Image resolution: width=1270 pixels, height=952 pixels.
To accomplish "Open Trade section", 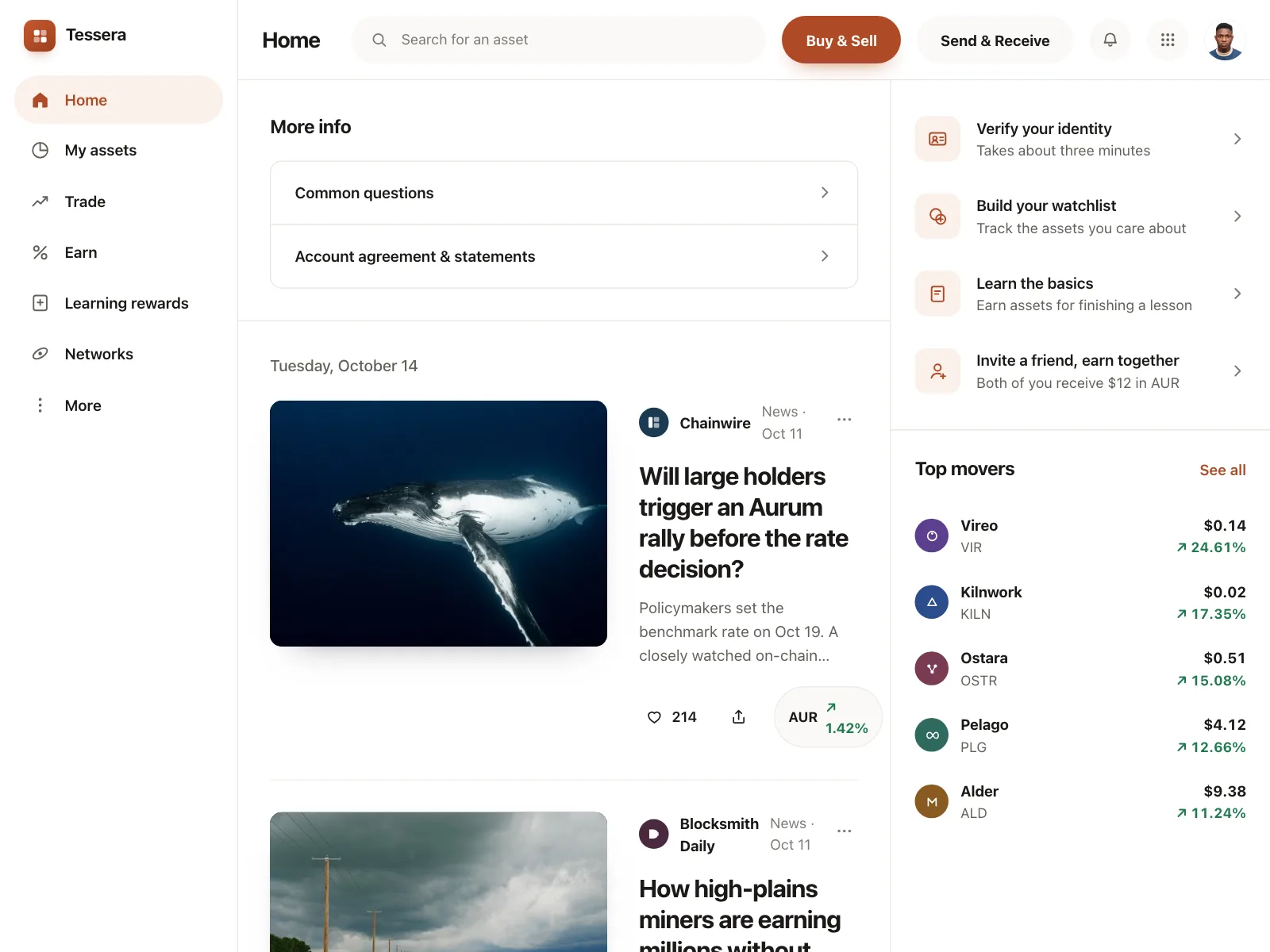I will [x=118, y=202].
